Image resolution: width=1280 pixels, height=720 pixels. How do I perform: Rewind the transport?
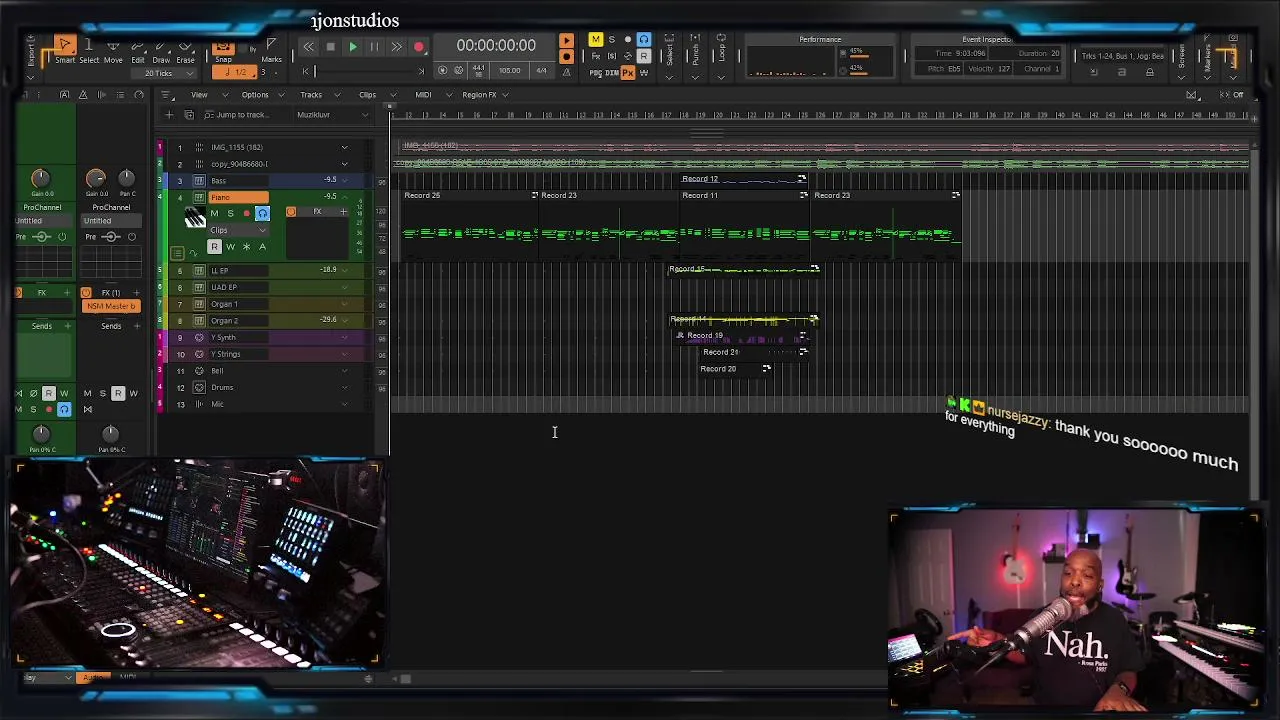308,46
